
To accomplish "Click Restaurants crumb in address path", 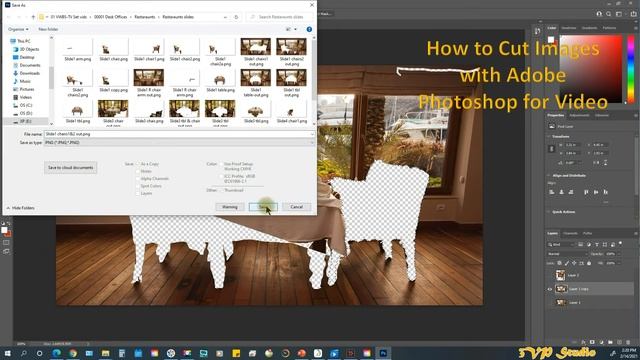I will tap(145, 17).
